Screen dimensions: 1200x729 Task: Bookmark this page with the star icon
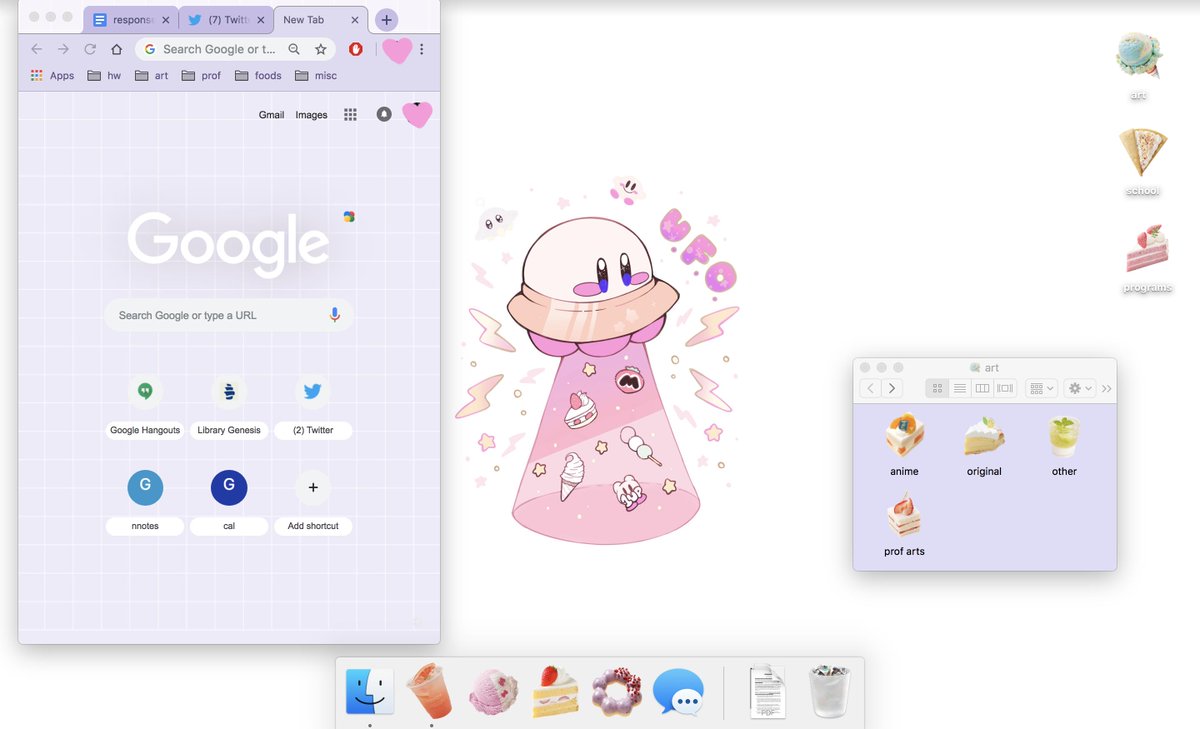[321, 49]
